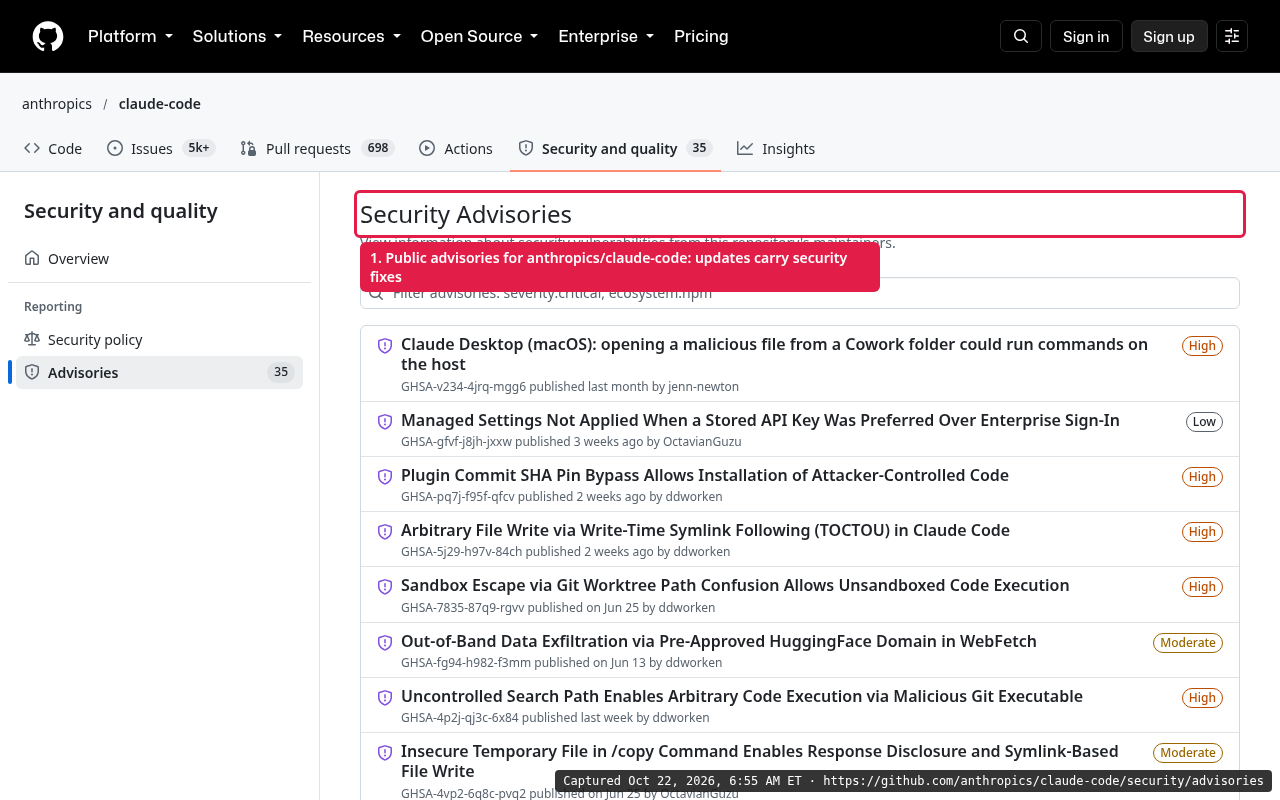Switch to the Actions tab
This screenshot has height=800, width=1280.
(456, 148)
